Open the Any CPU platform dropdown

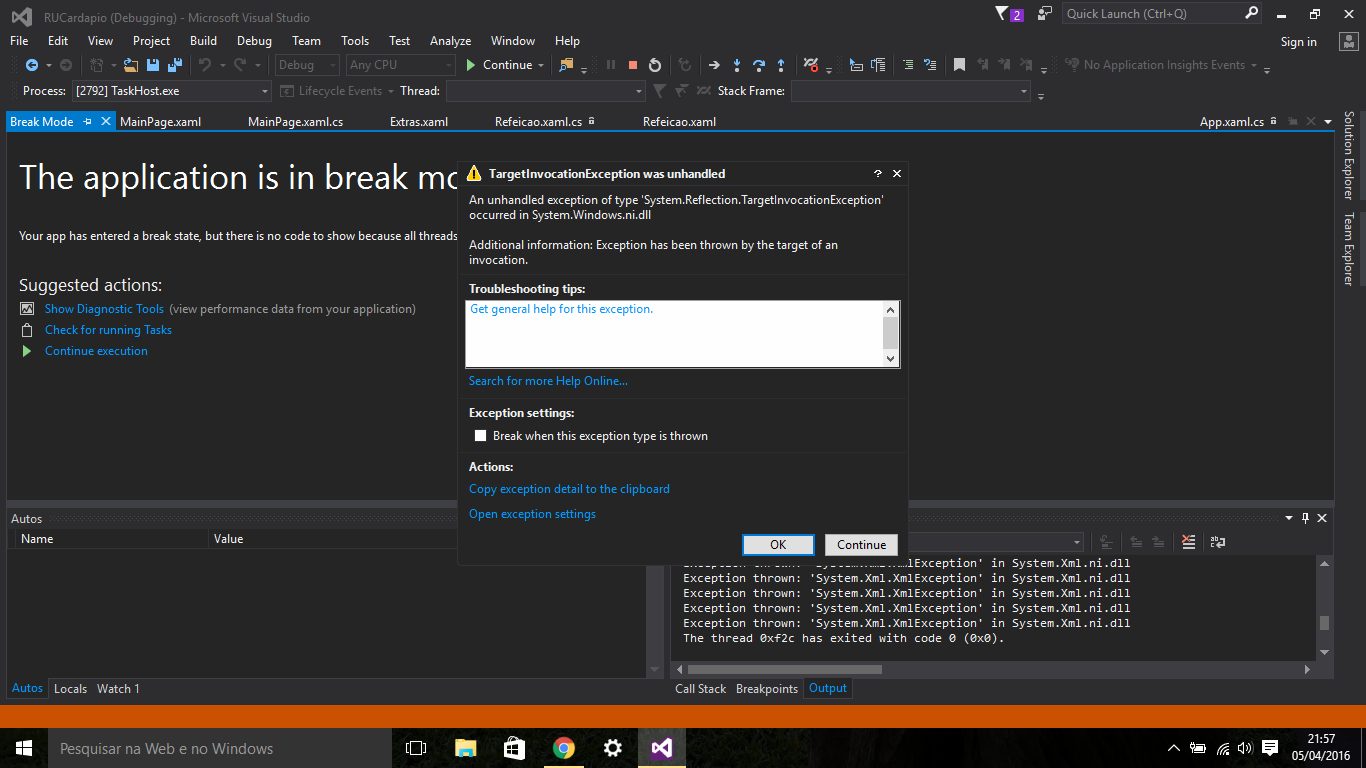(449, 65)
